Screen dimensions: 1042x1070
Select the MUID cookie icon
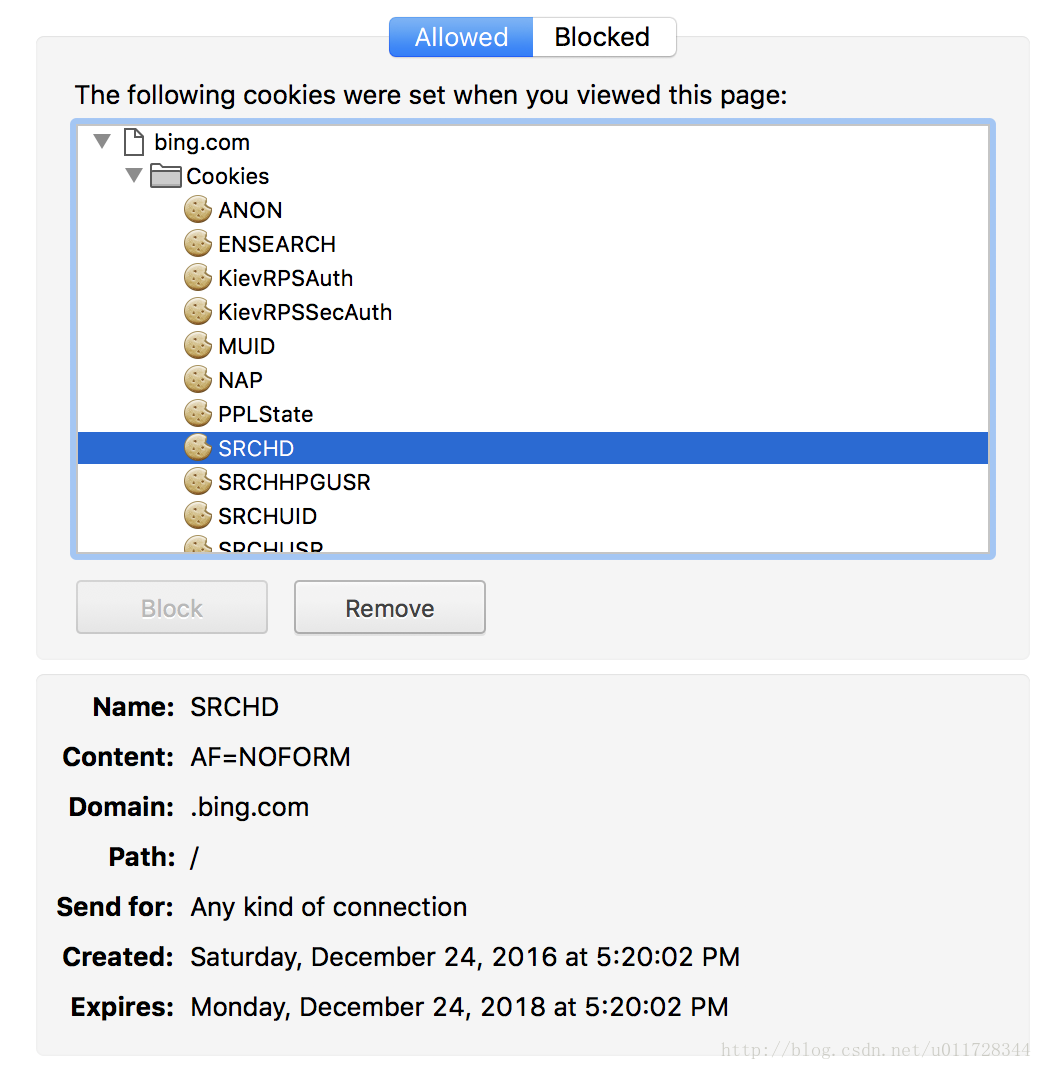pyautogui.click(x=198, y=346)
